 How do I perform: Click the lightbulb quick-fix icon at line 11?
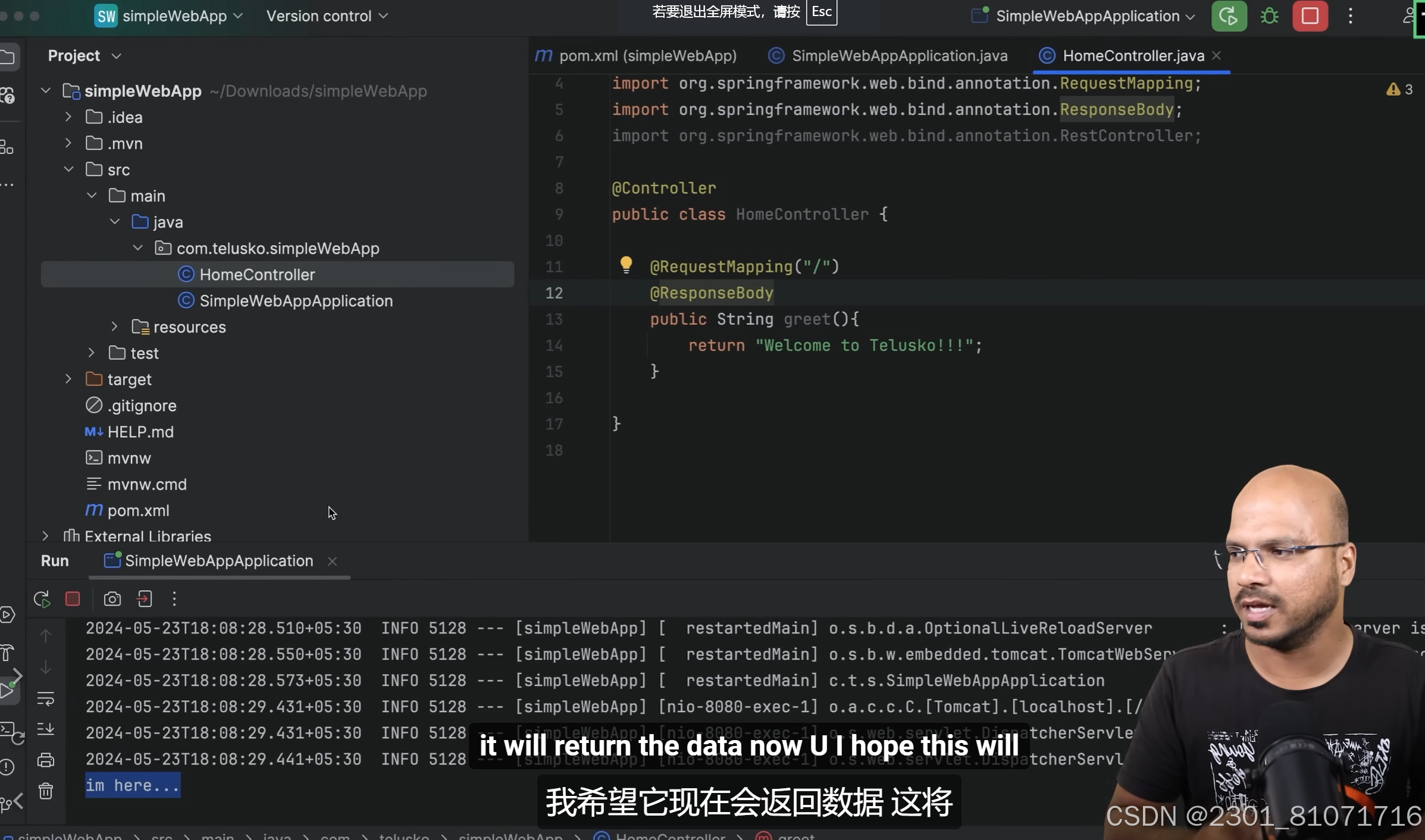tap(625, 265)
